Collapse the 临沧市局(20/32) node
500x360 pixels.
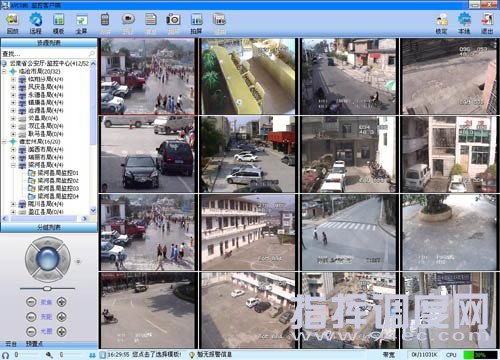click(4, 71)
